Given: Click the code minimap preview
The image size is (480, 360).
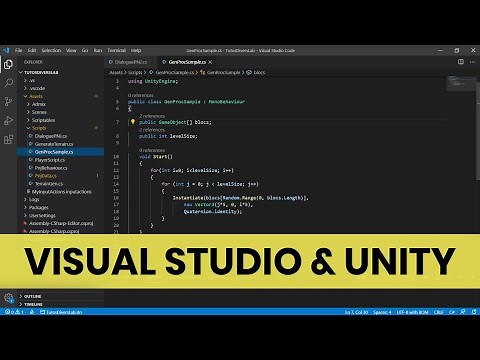Looking at the screenshot, I should point(461,83).
